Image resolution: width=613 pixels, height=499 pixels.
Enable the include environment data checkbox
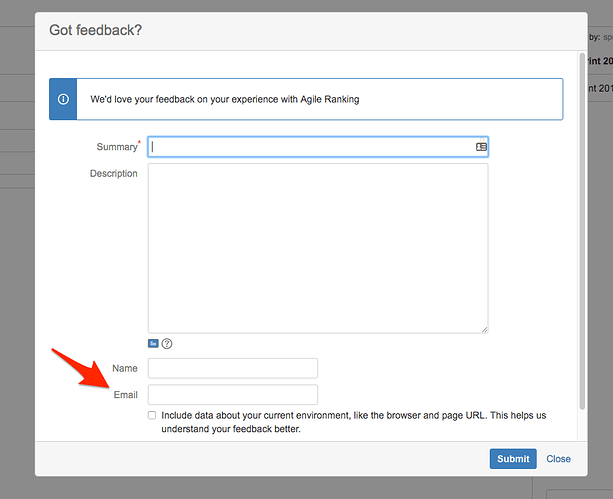coord(152,415)
